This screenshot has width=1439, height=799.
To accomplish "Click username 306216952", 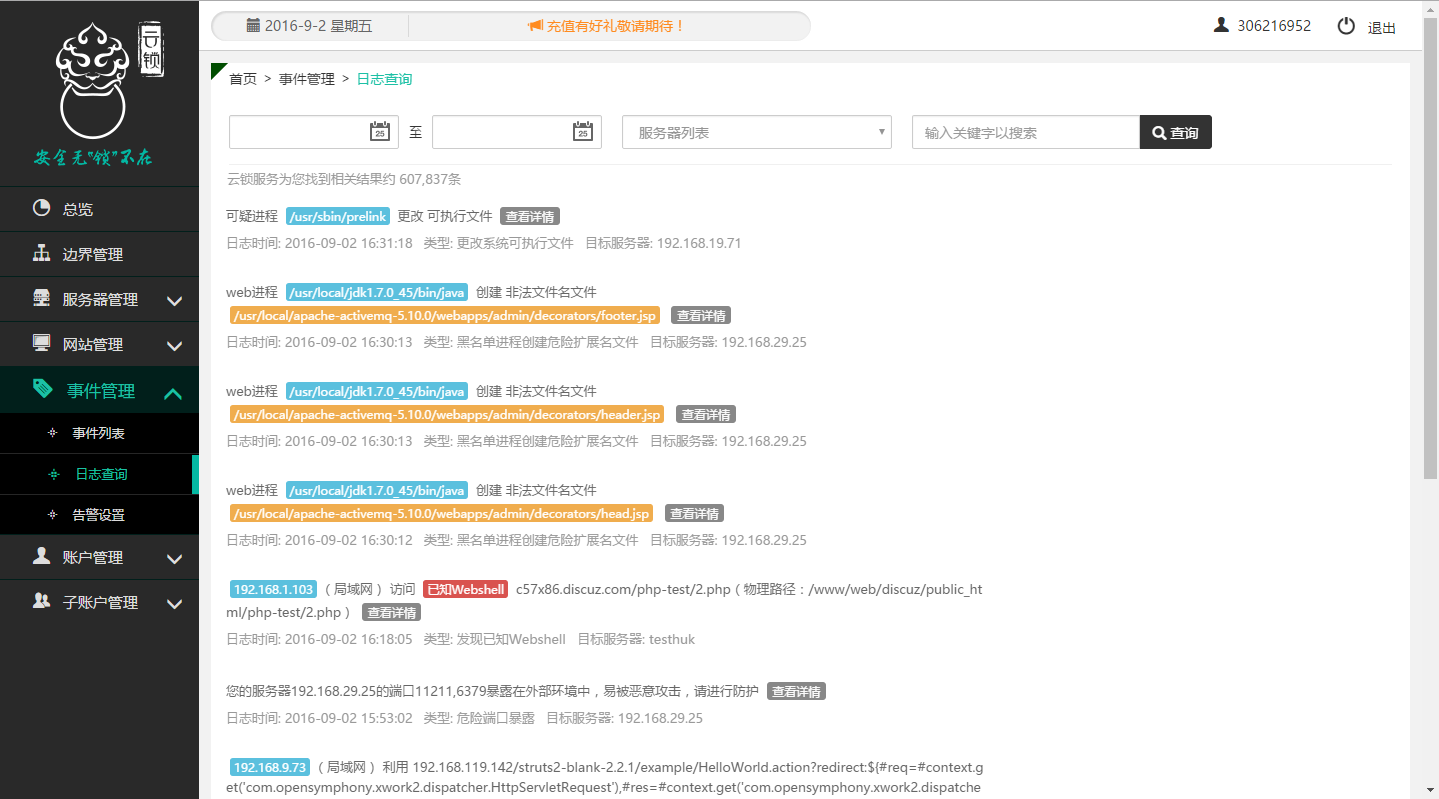I will point(1274,26).
